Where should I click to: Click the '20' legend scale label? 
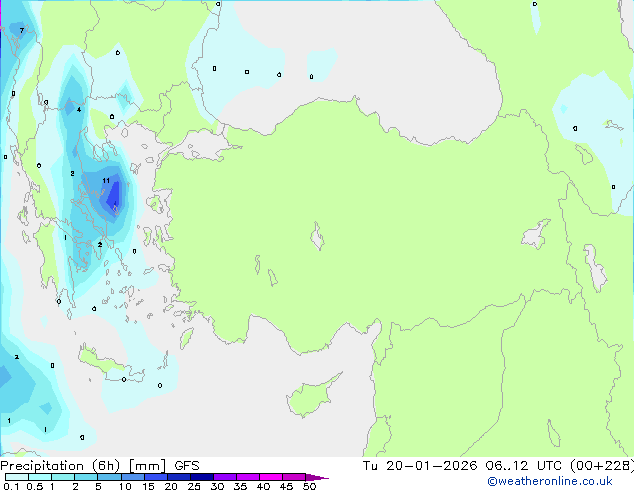171,486
